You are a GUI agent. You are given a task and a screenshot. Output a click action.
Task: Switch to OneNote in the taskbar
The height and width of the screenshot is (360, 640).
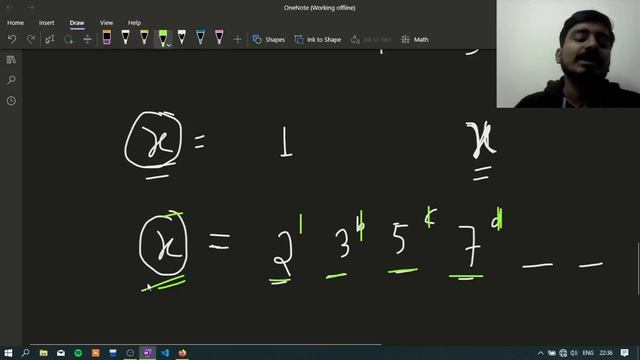coord(147,353)
